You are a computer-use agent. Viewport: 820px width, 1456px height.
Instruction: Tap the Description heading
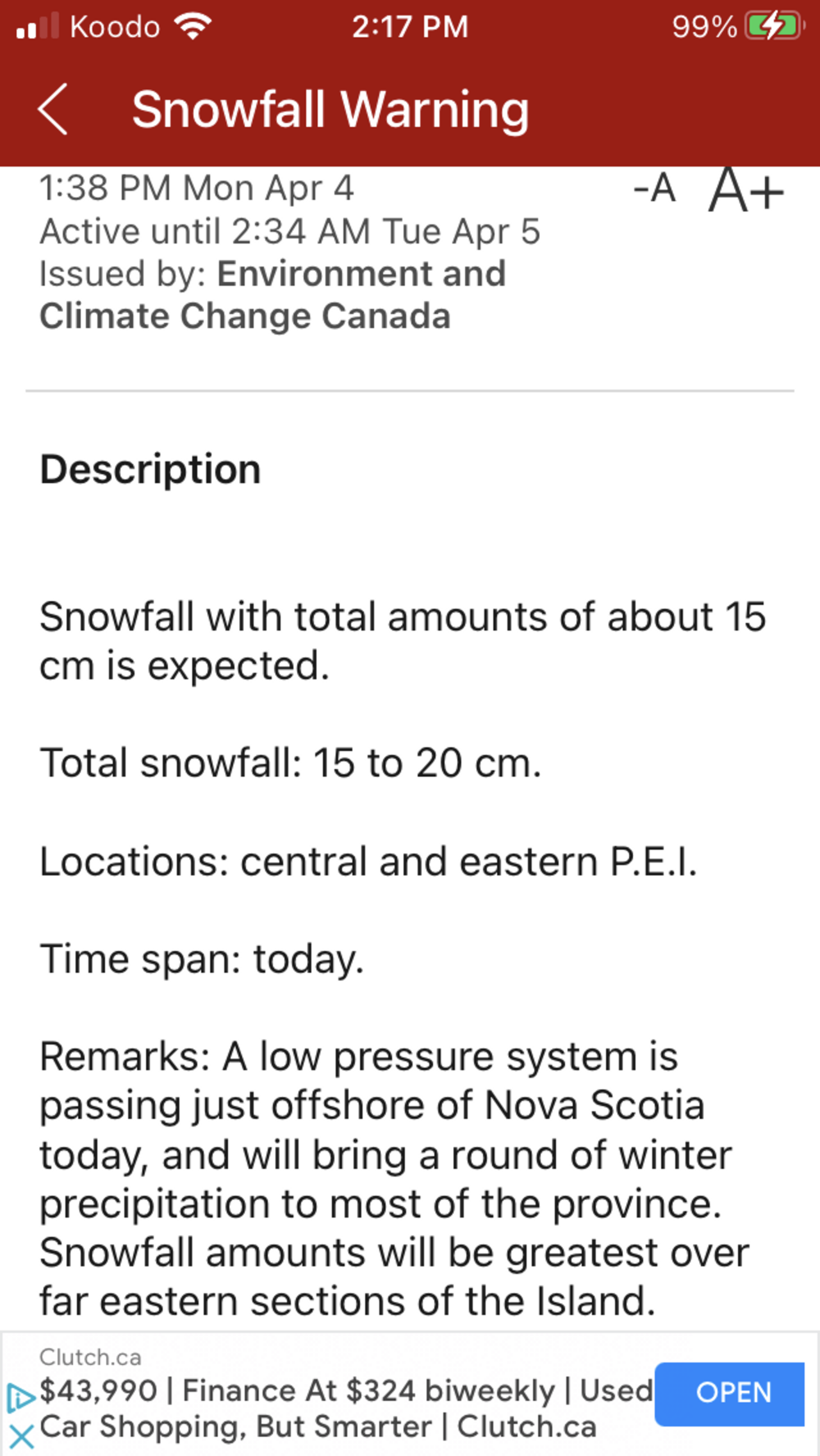[151, 469]
